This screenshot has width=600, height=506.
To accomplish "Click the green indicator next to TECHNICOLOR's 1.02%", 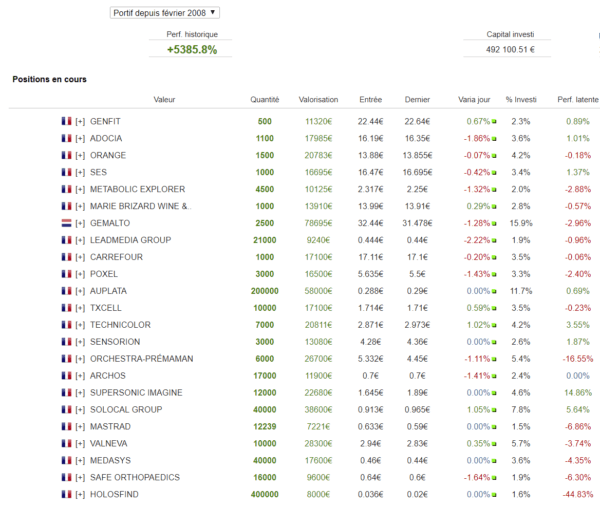I will point(494,325).
